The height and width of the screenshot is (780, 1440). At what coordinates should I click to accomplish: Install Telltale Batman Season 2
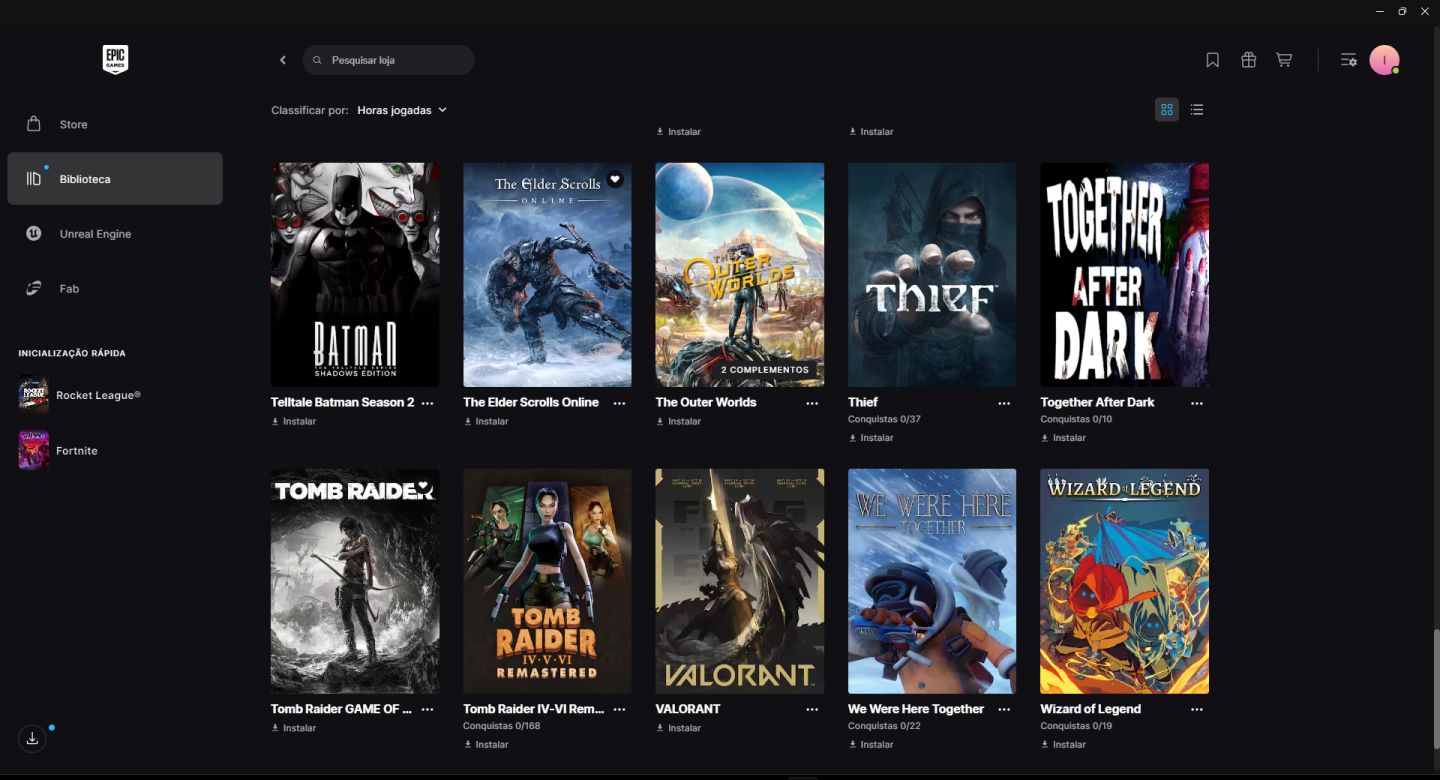click(x=294, y=422)
